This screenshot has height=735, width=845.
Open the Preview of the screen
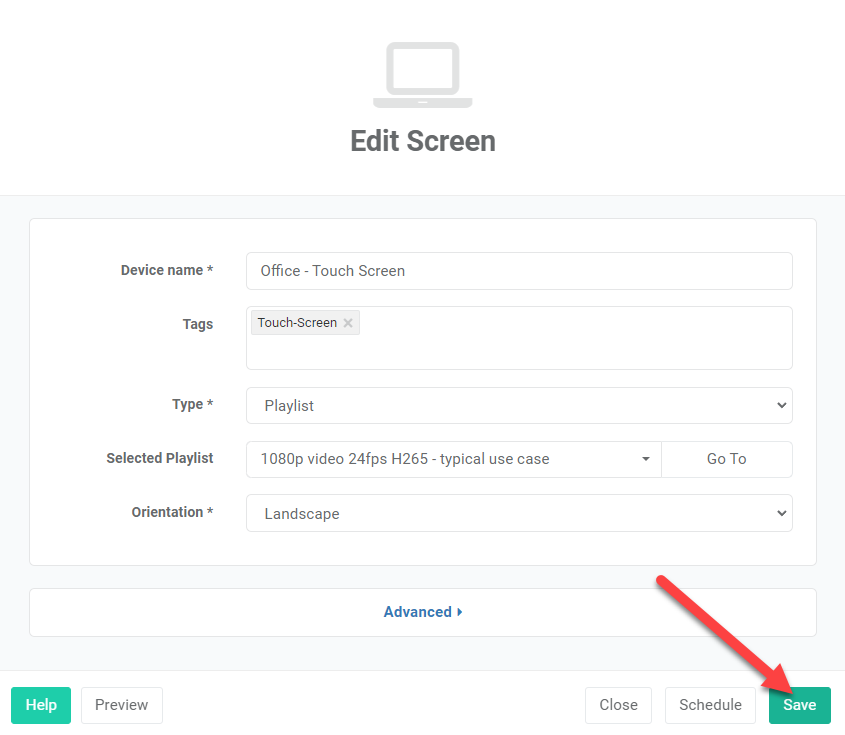122,705
